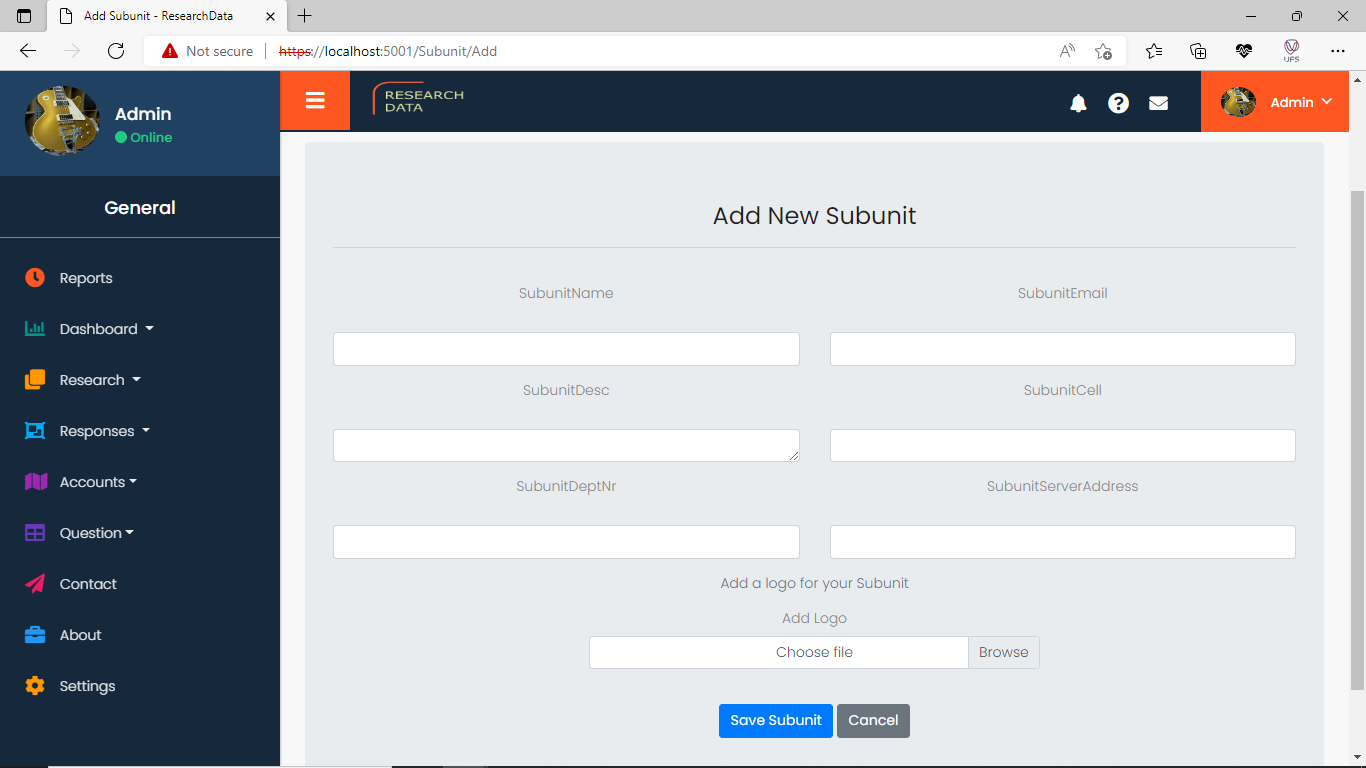
Task: Open the notifications bell icon
Action: (1078, 103)
